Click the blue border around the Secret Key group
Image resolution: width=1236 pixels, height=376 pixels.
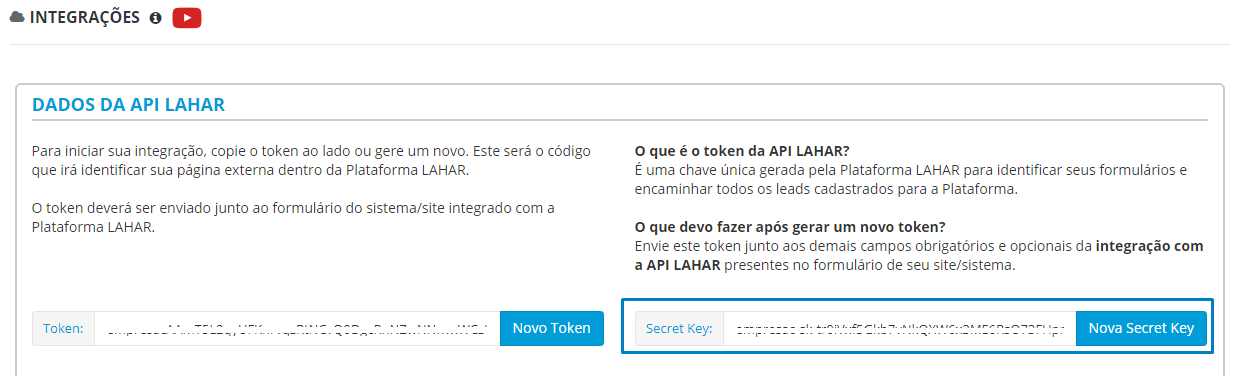click(x=917, y=300)
